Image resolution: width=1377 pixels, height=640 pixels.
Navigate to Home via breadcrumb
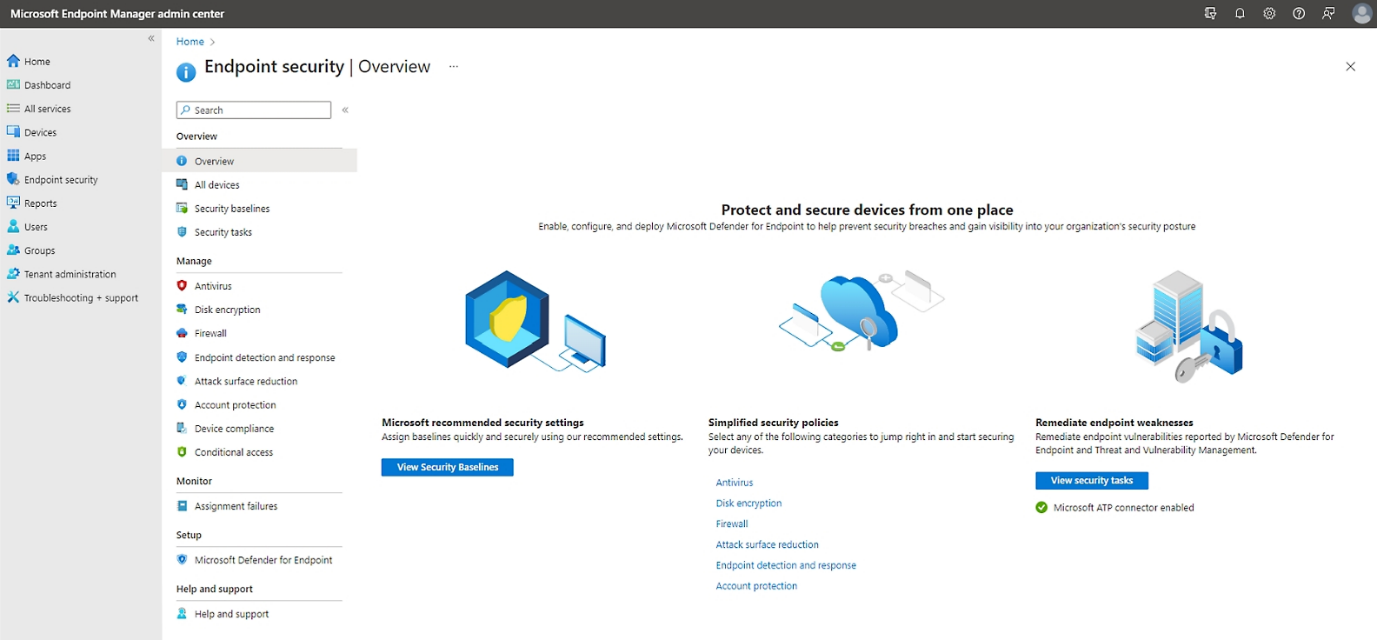(190, 42)
